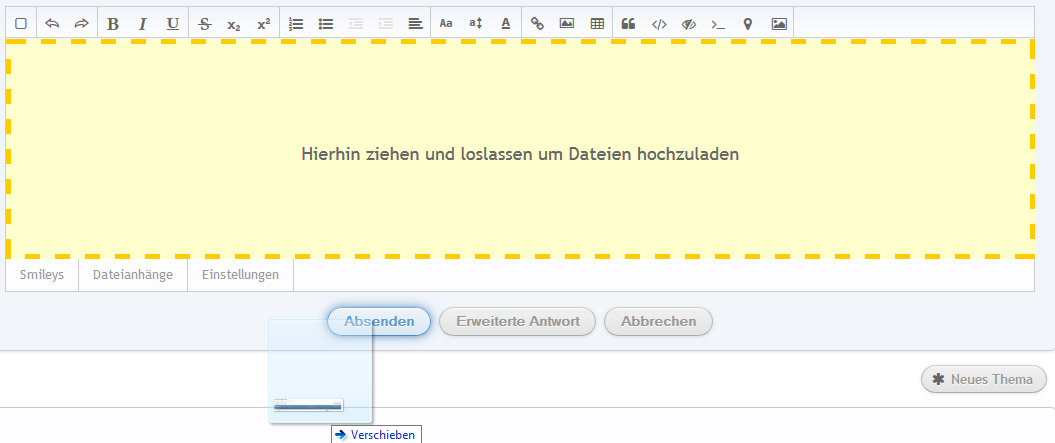
Task: Insert a code block
Action: pos(658,23)
